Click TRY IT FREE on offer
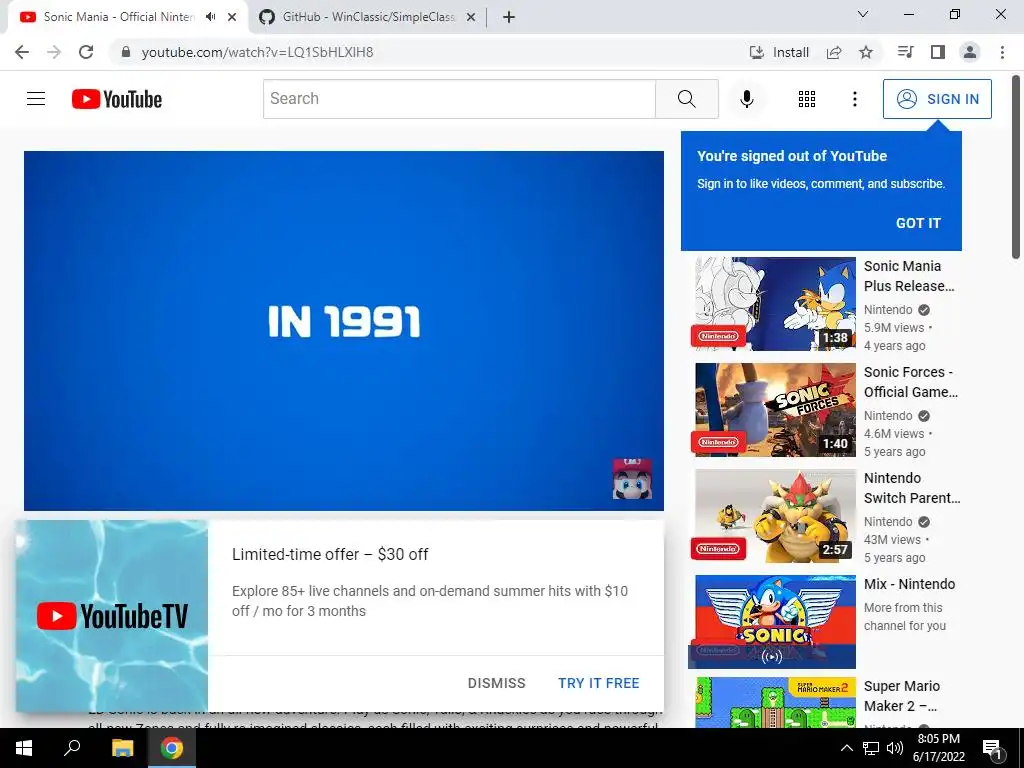 click(598, 683)
